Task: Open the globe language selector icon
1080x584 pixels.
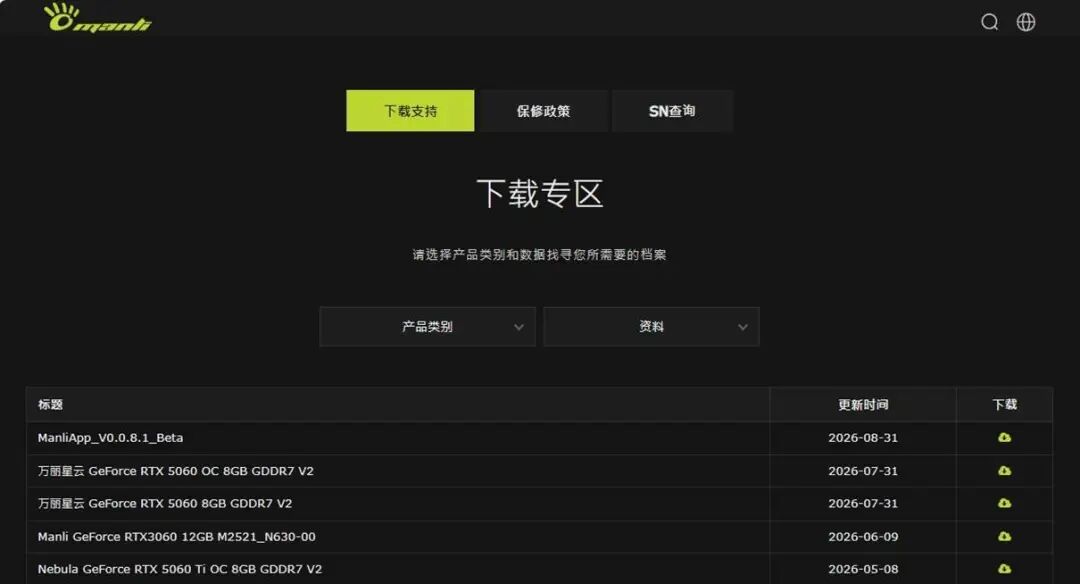Action: tap(1026, 22)
